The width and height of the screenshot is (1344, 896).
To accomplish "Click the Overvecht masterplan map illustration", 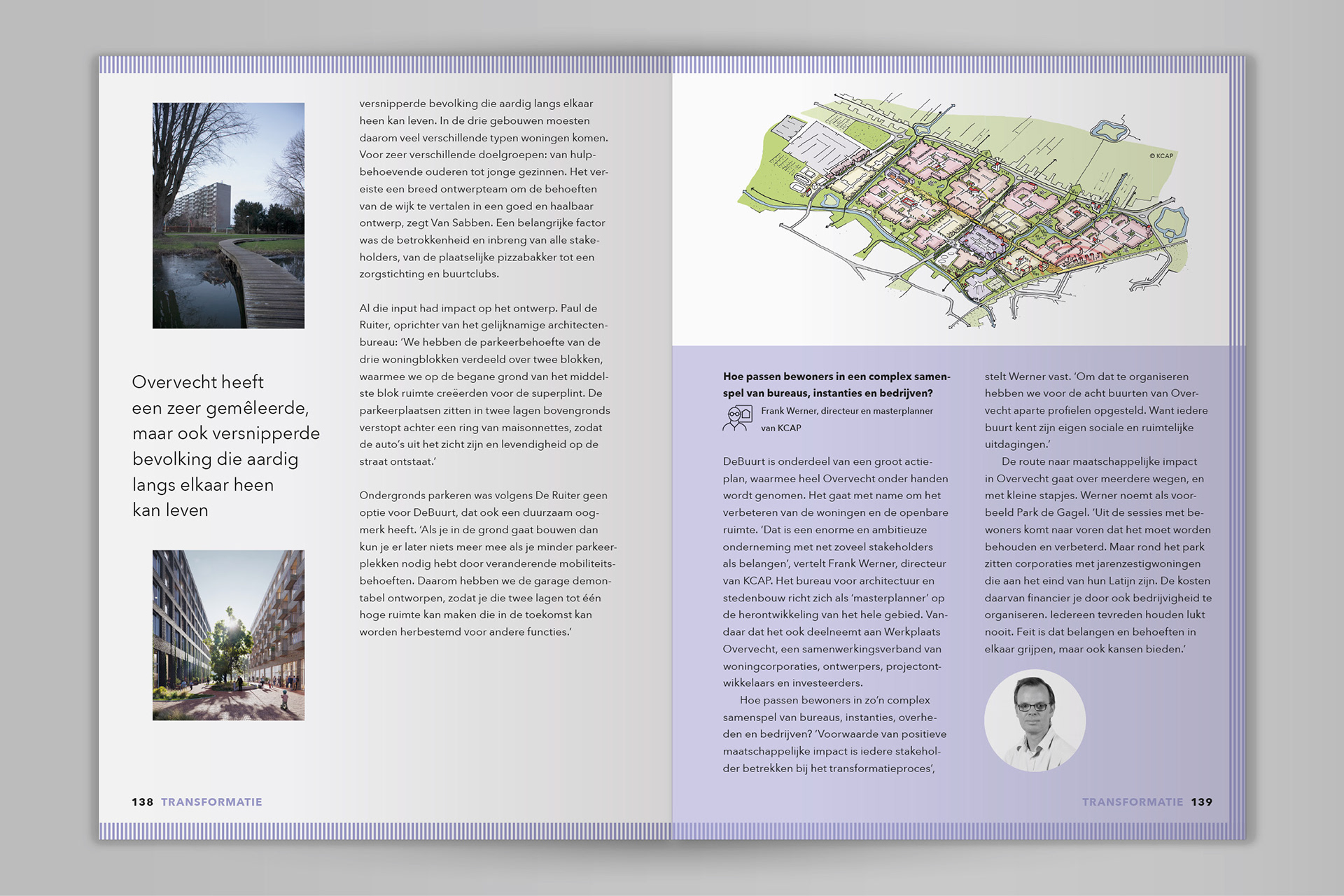I will (963, 210).
